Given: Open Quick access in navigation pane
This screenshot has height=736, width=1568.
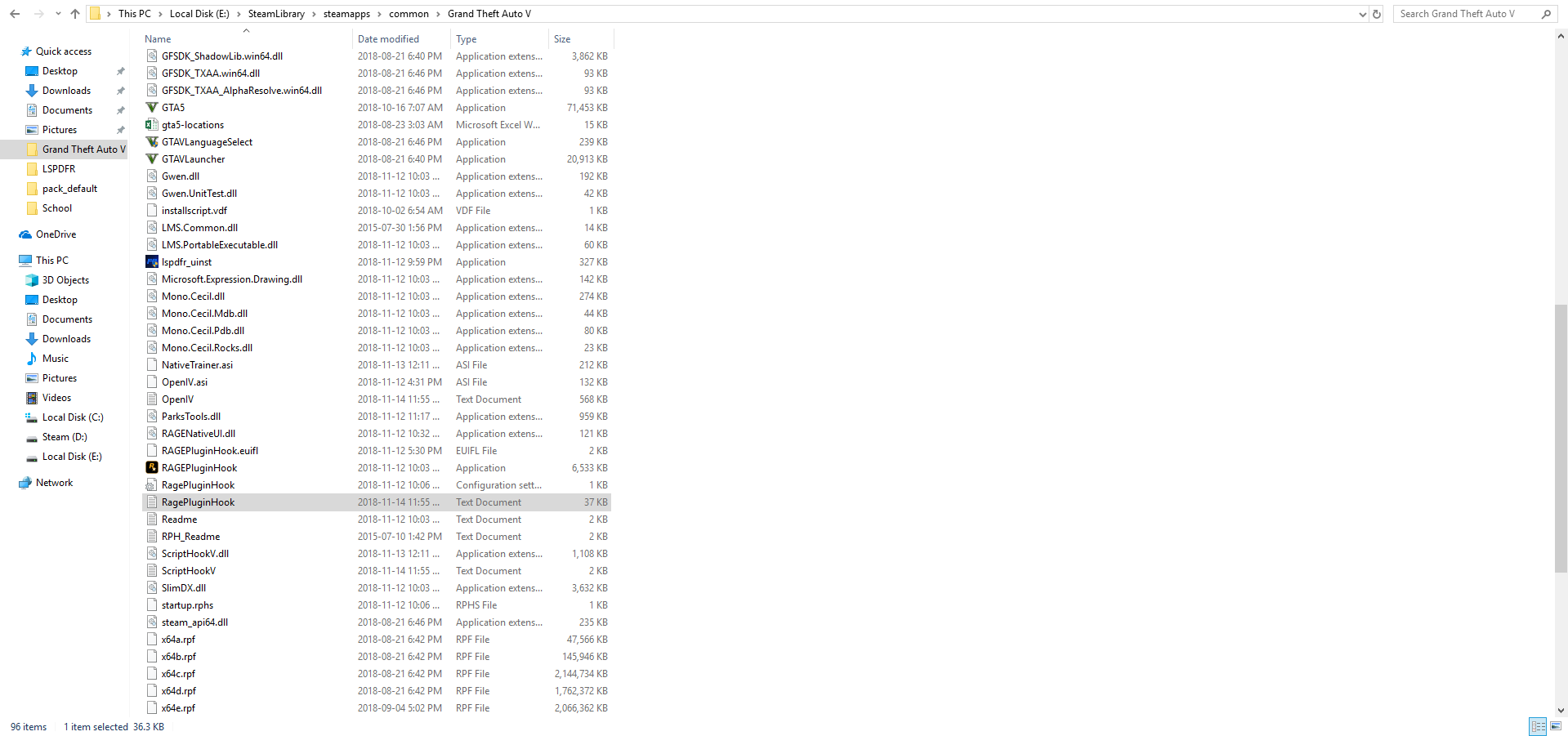Looking at the screenshot, I should click(64, 51).
